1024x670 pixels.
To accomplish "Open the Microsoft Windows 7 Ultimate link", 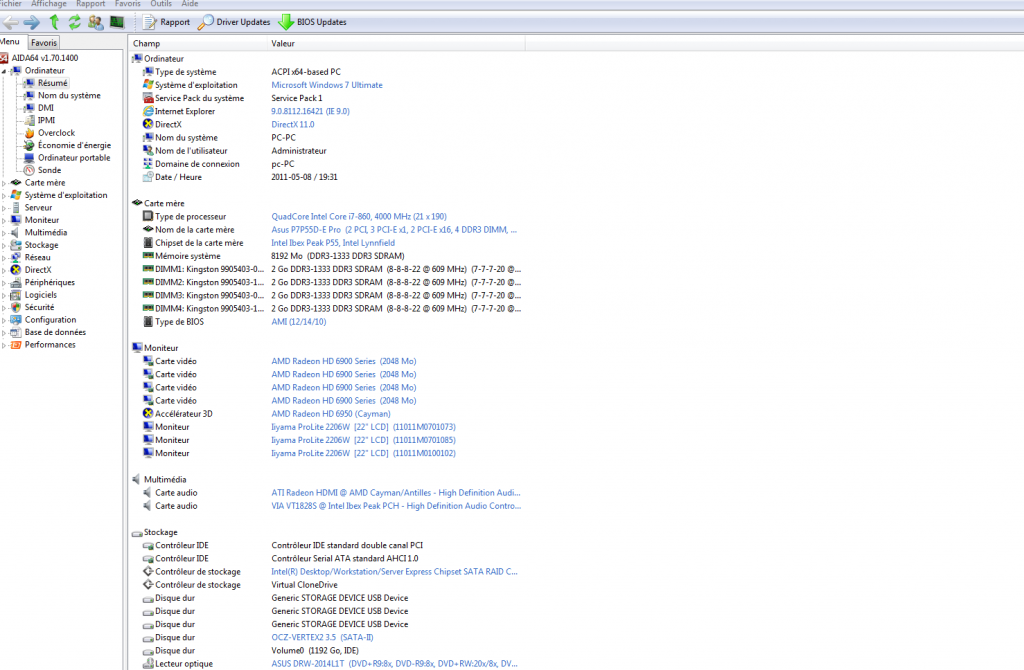I will click(x=327, y=85).
